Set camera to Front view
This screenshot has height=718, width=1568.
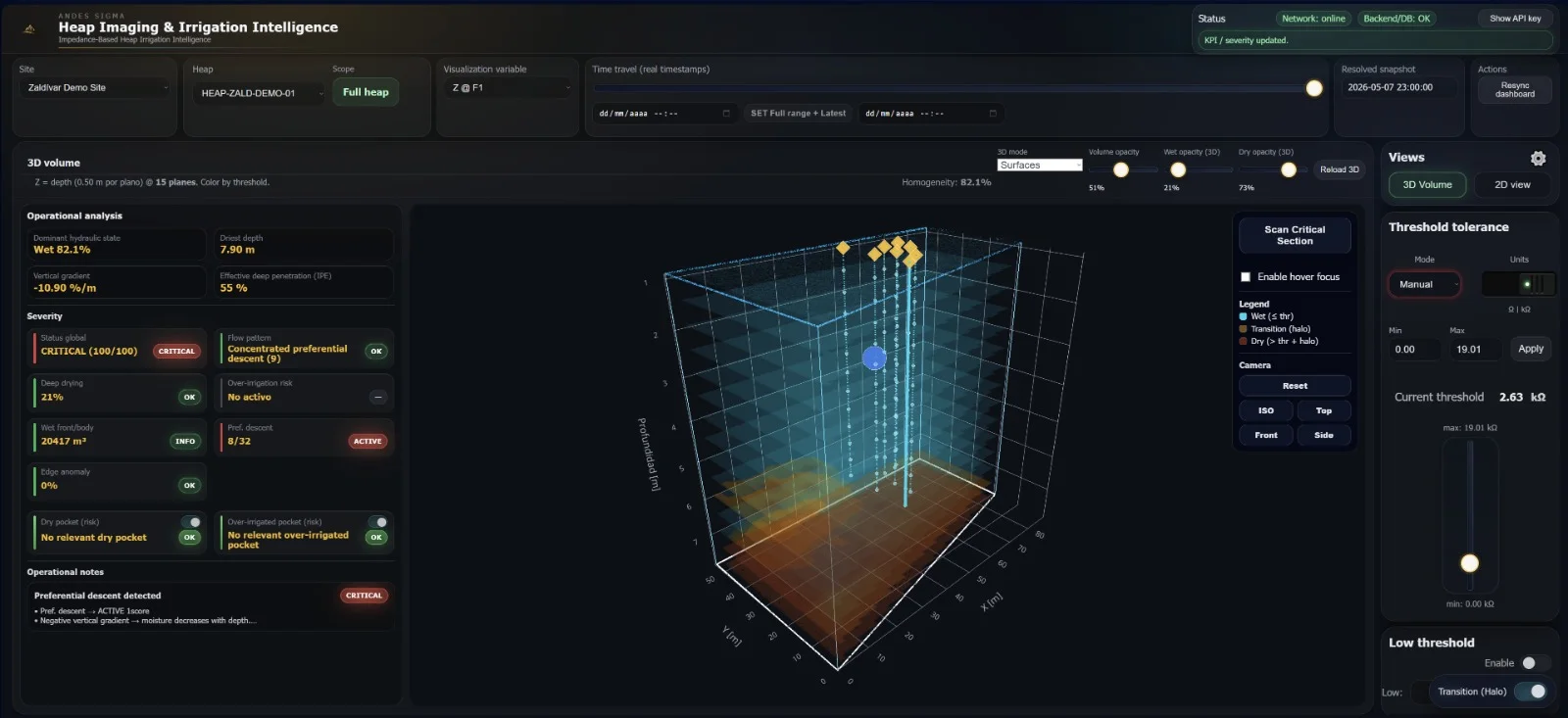tap(1266, 435)
